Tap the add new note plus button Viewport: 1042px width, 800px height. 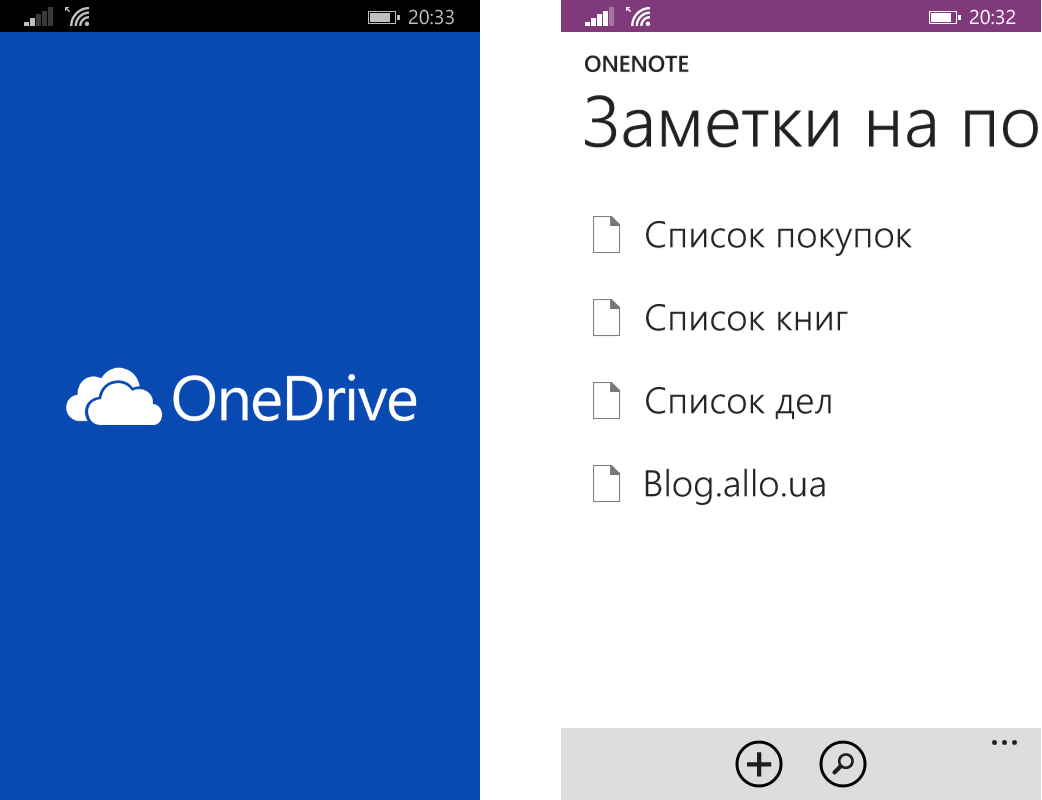[x=759, y=763]
